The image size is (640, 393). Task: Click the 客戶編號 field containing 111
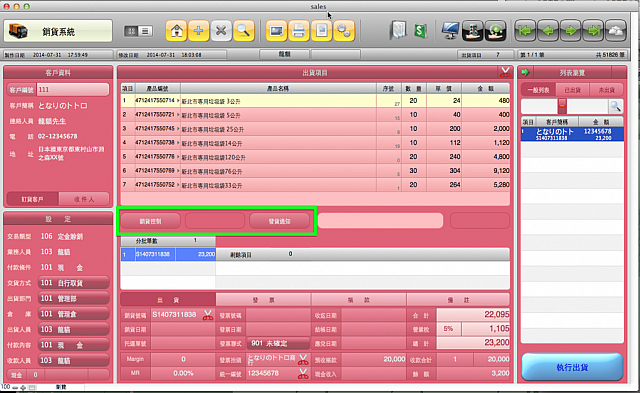73,89
